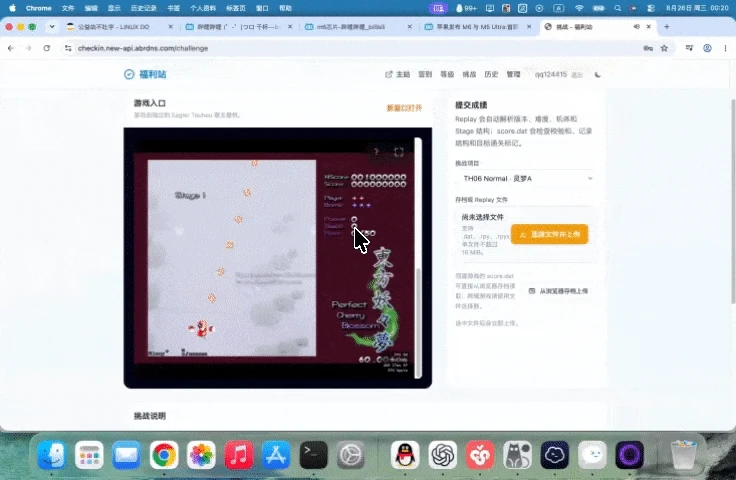Click the qq124415 username

(551, 74)
